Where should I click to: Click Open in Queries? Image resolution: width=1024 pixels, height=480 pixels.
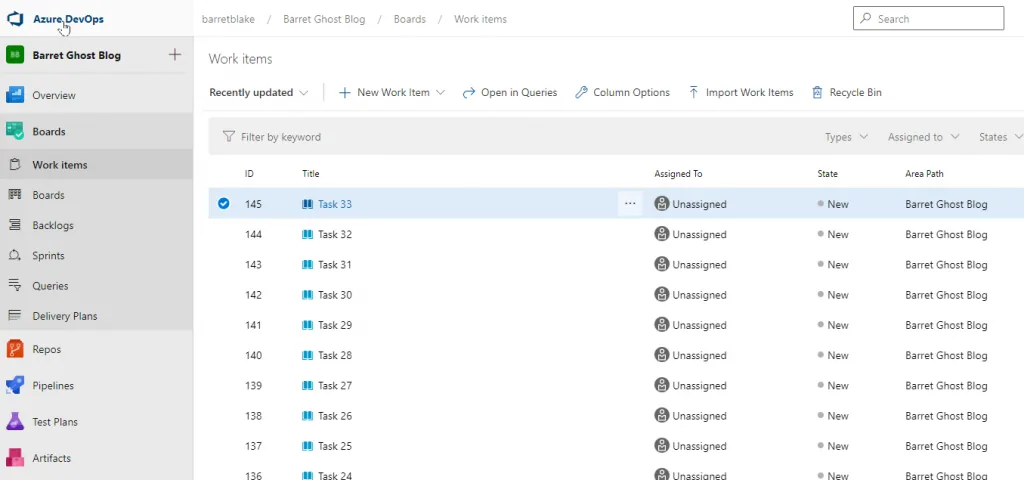click(x=509, y=93)
